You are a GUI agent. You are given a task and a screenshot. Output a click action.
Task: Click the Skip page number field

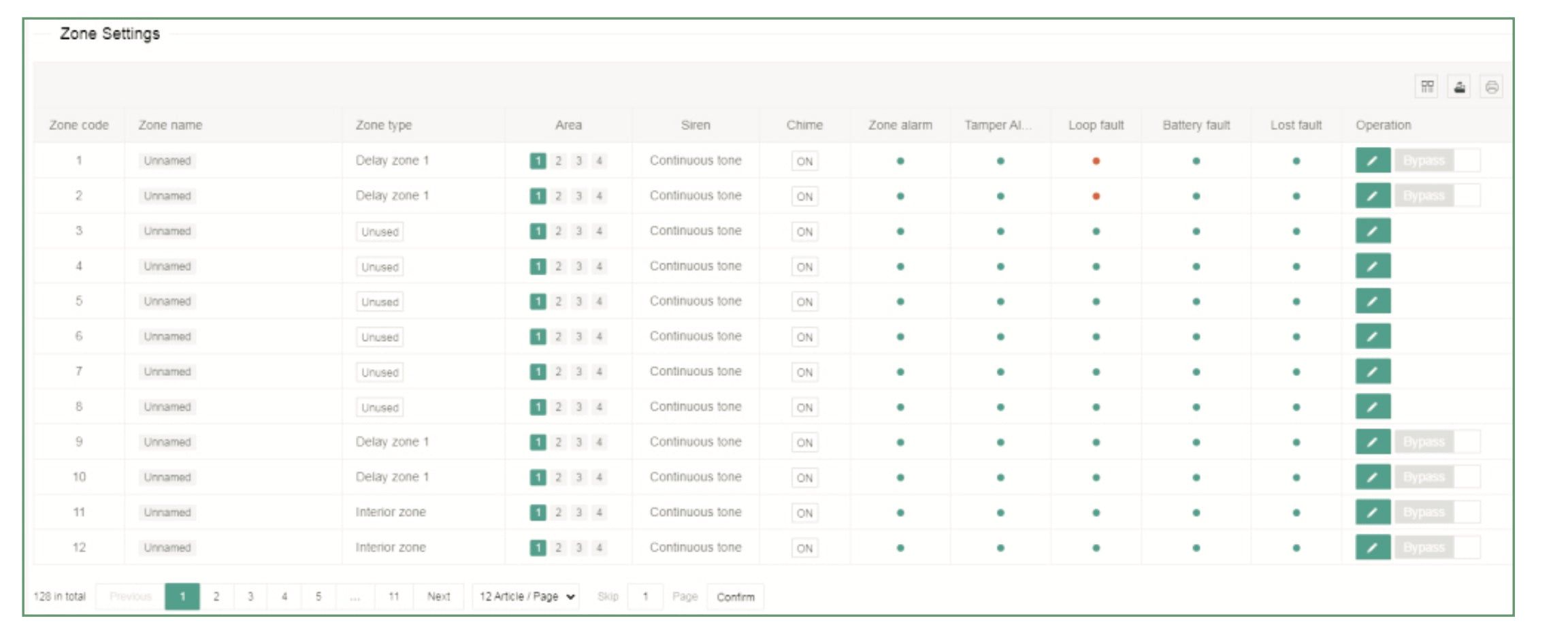click(644, 597)
